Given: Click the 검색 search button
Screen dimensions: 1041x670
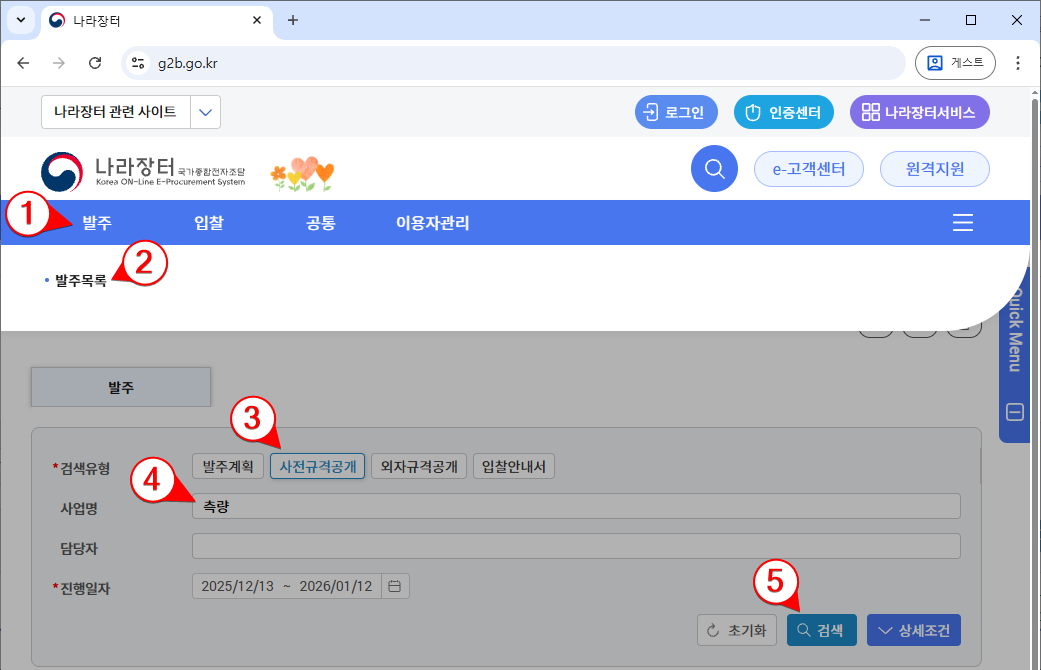Looking at the screenshot, I should [820, 630].
